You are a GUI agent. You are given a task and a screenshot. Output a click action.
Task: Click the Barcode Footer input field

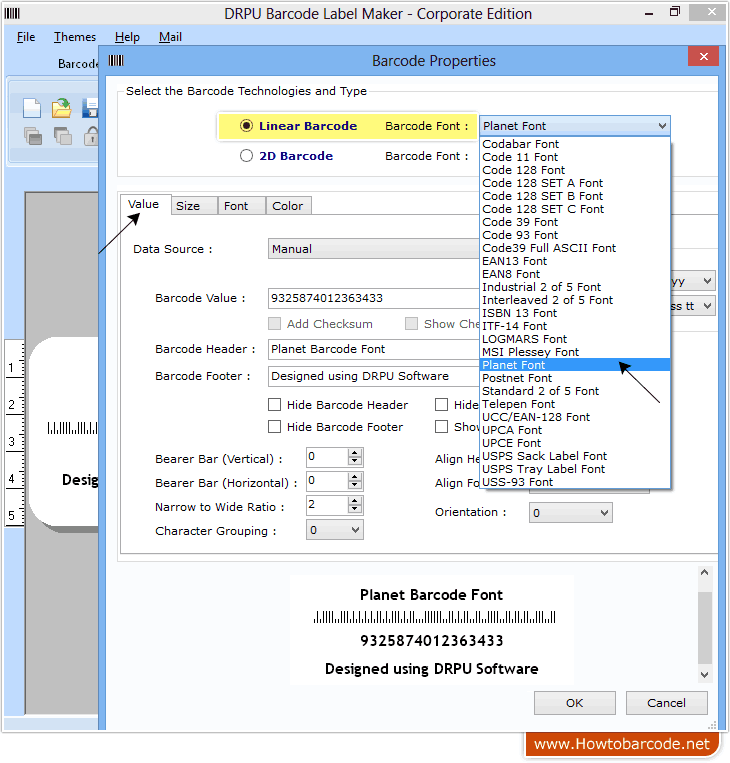[x=373, y=376]
